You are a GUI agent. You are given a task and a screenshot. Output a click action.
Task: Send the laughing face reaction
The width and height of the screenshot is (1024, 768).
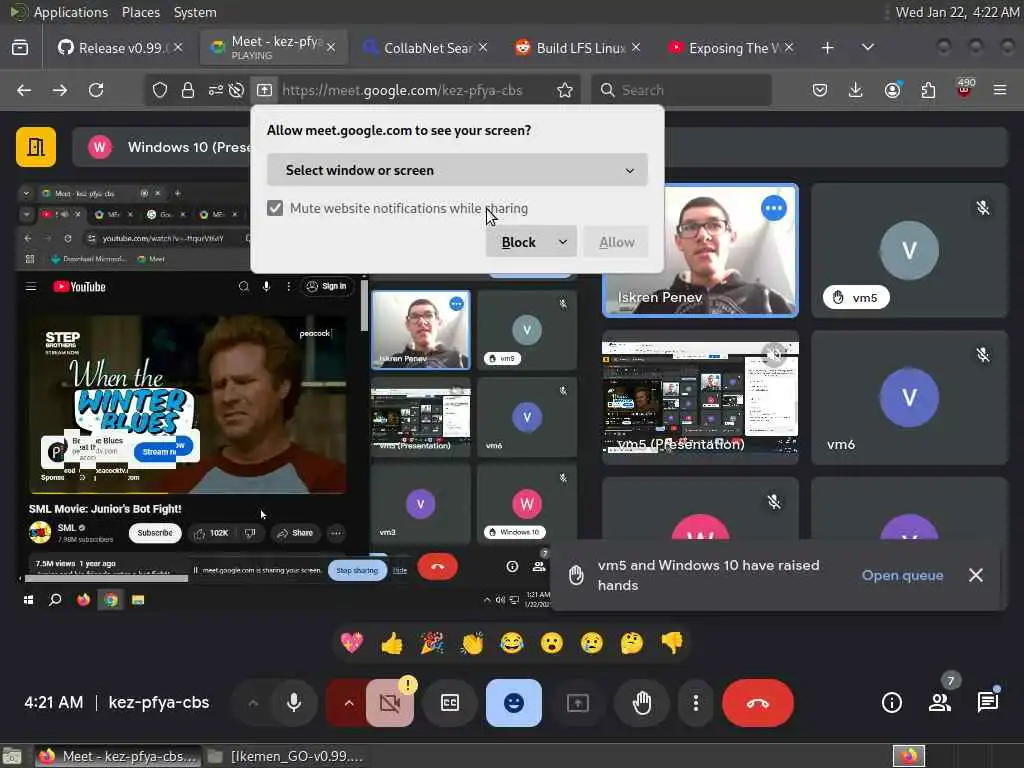(x=512, y=643)
